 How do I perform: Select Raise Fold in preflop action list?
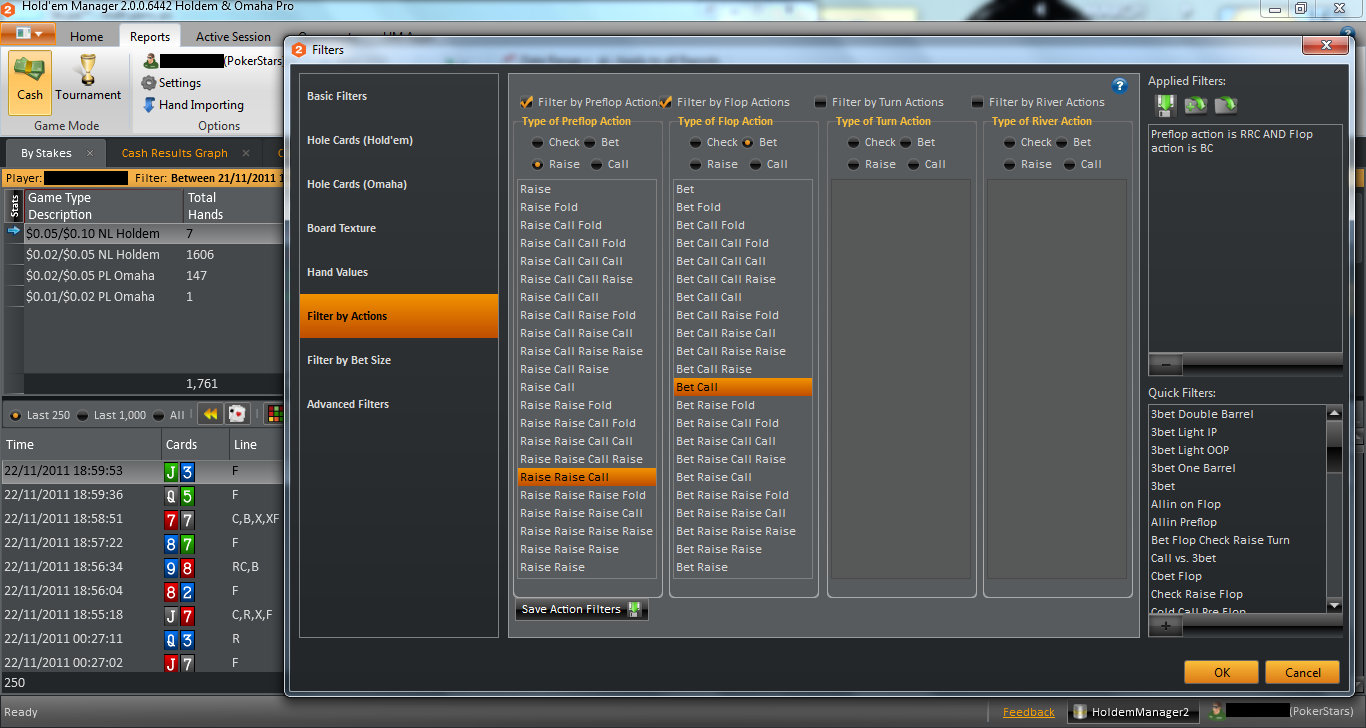click(x=587, y=207)
